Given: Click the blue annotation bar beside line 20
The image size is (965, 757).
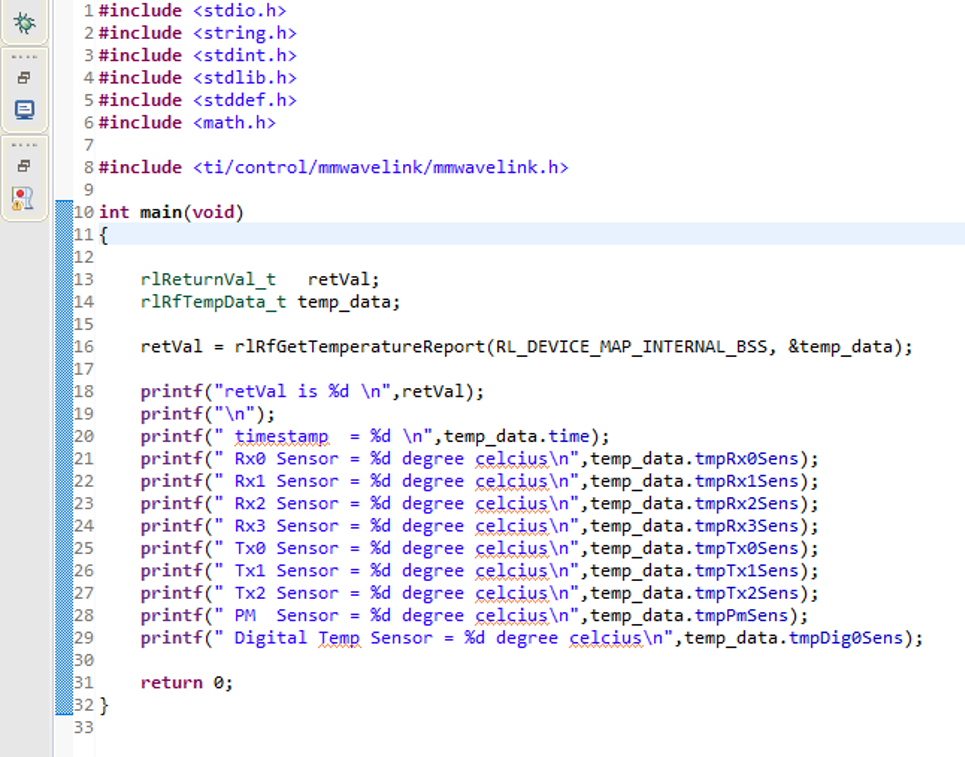Looking at the screenshot, I should pyautogui.click(x=64, y=436).
